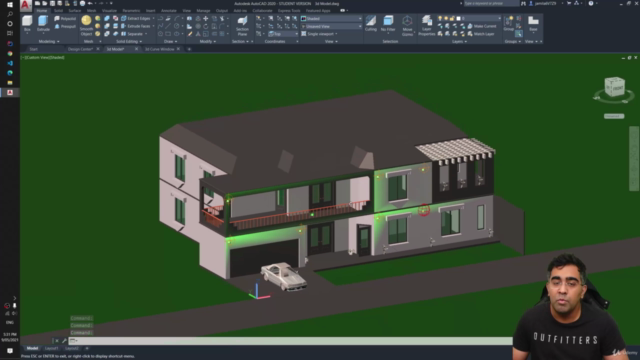This screenshot has height=360, width=640.
Task: Click the AutoCAD application menu logo
Action: pos(25,5)
